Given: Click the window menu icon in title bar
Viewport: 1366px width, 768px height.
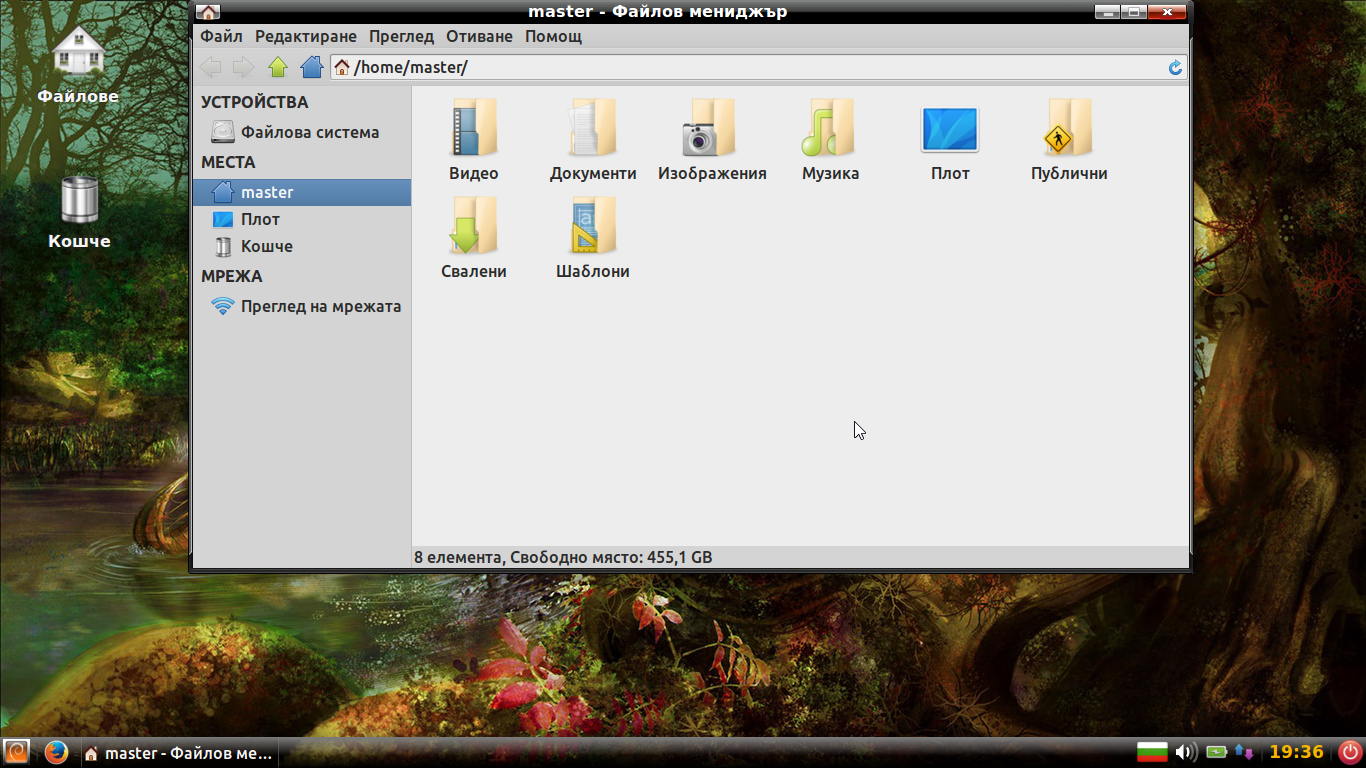Looking at the screenshot, I should tap(208, 12).
